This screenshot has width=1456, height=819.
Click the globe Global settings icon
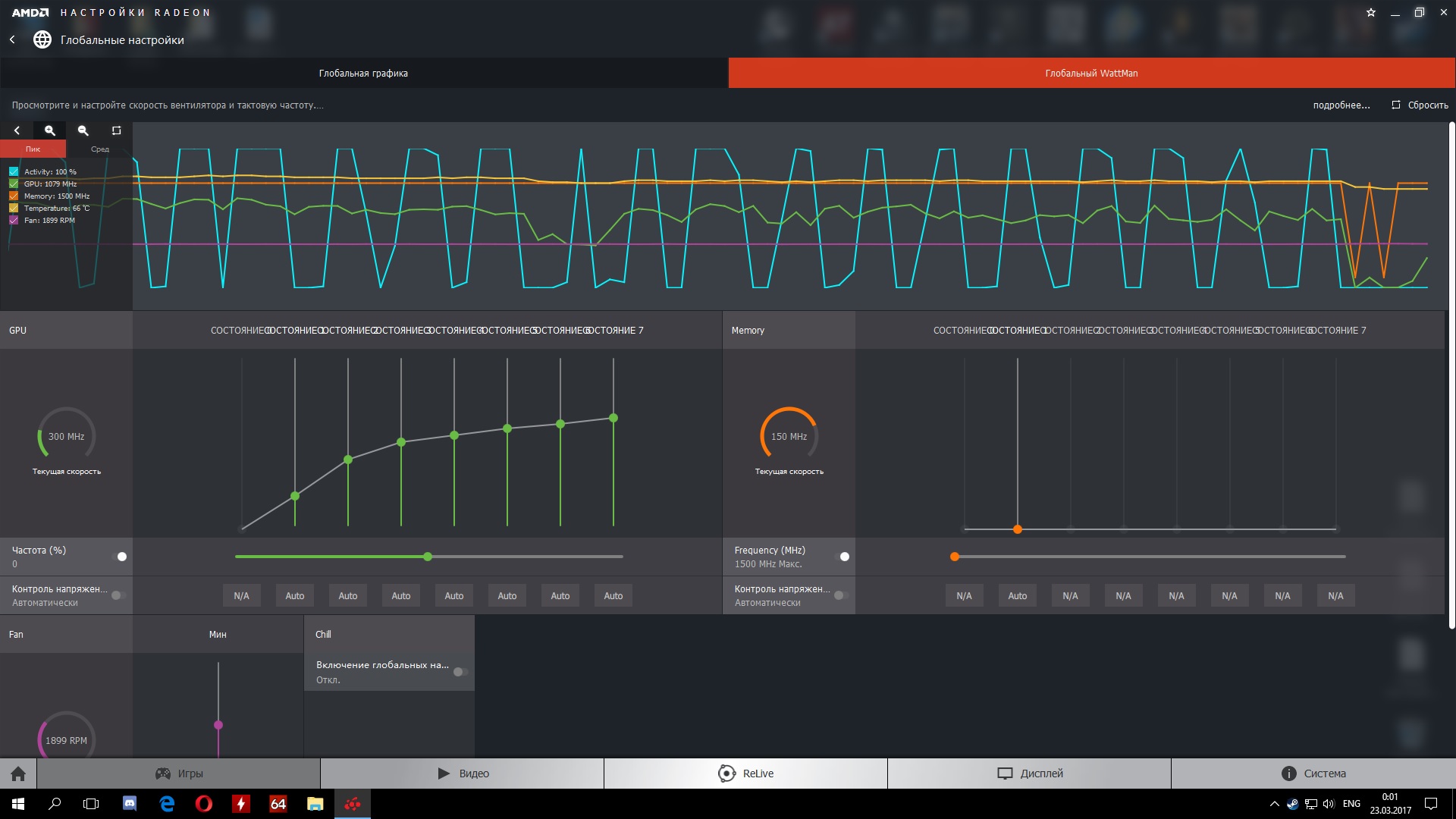coord(42,39)
